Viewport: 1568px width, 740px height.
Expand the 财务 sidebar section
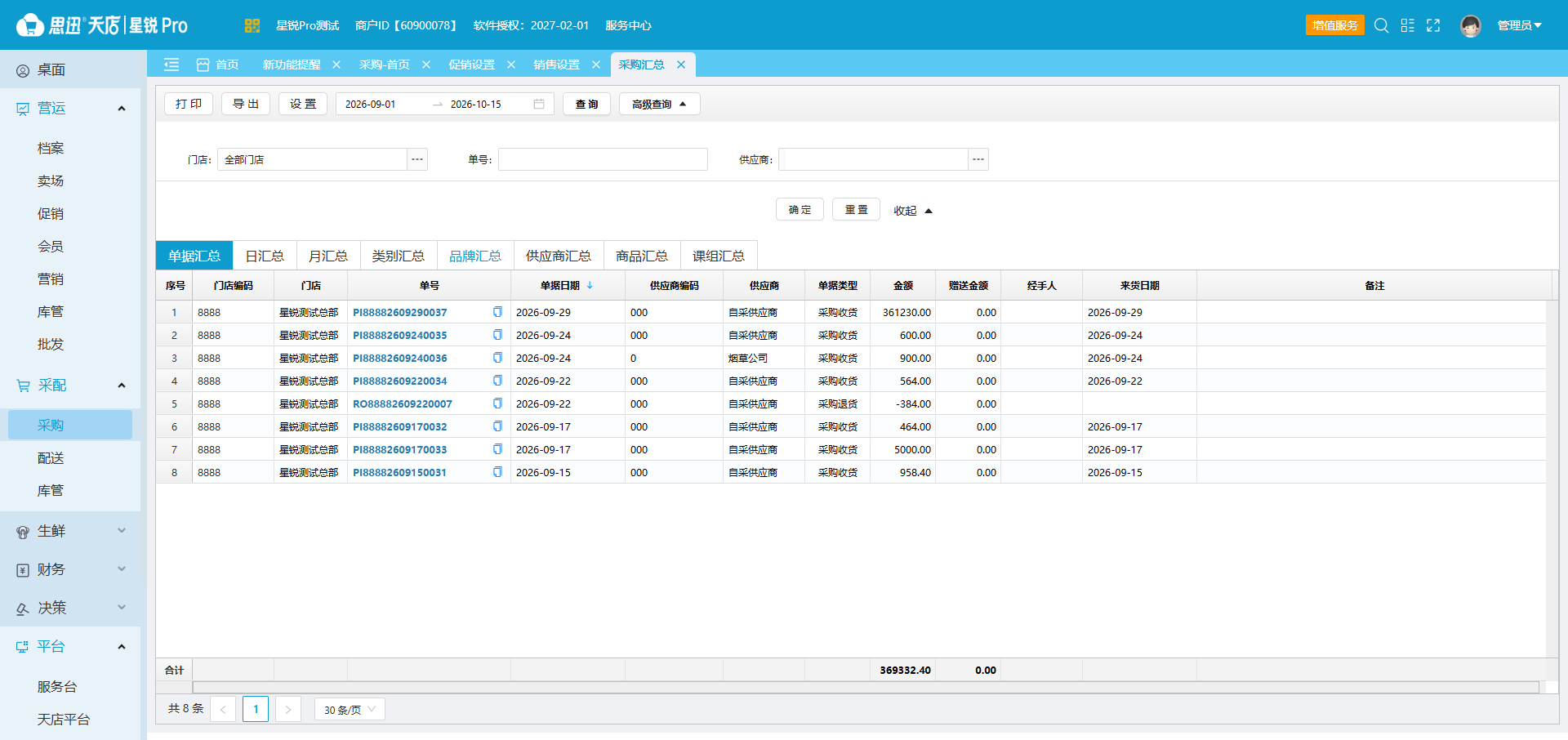(122, 569)
